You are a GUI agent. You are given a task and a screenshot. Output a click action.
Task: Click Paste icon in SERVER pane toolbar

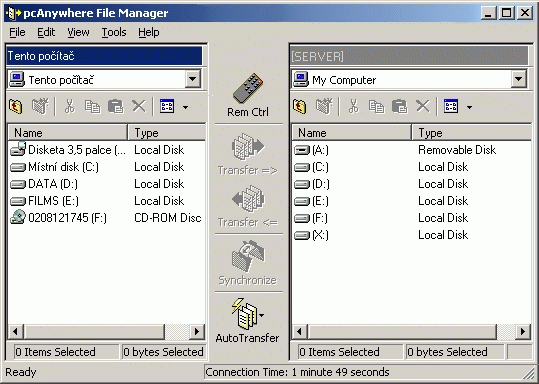click(x=399, y=106)
